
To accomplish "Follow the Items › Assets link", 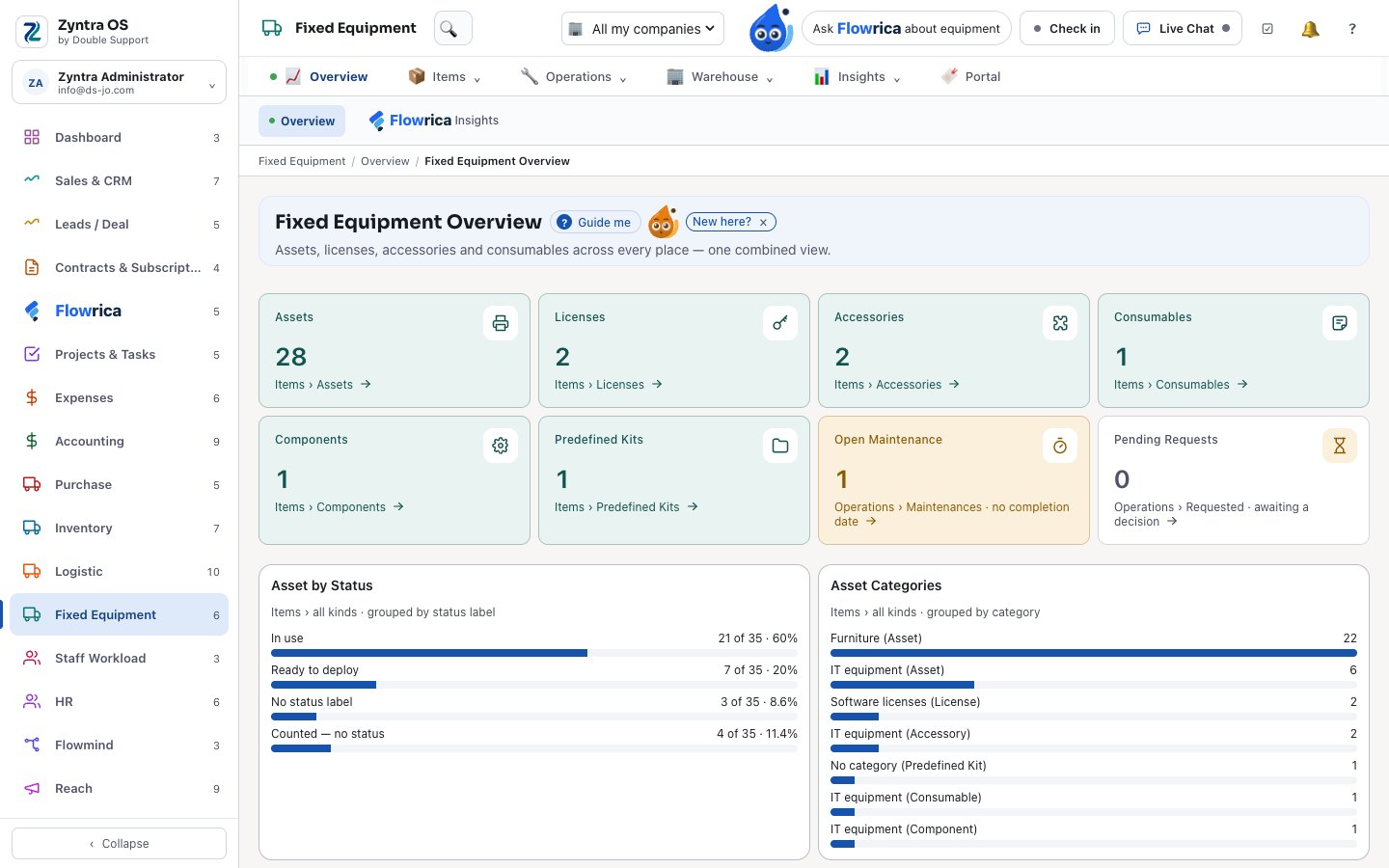I will 323,385.
